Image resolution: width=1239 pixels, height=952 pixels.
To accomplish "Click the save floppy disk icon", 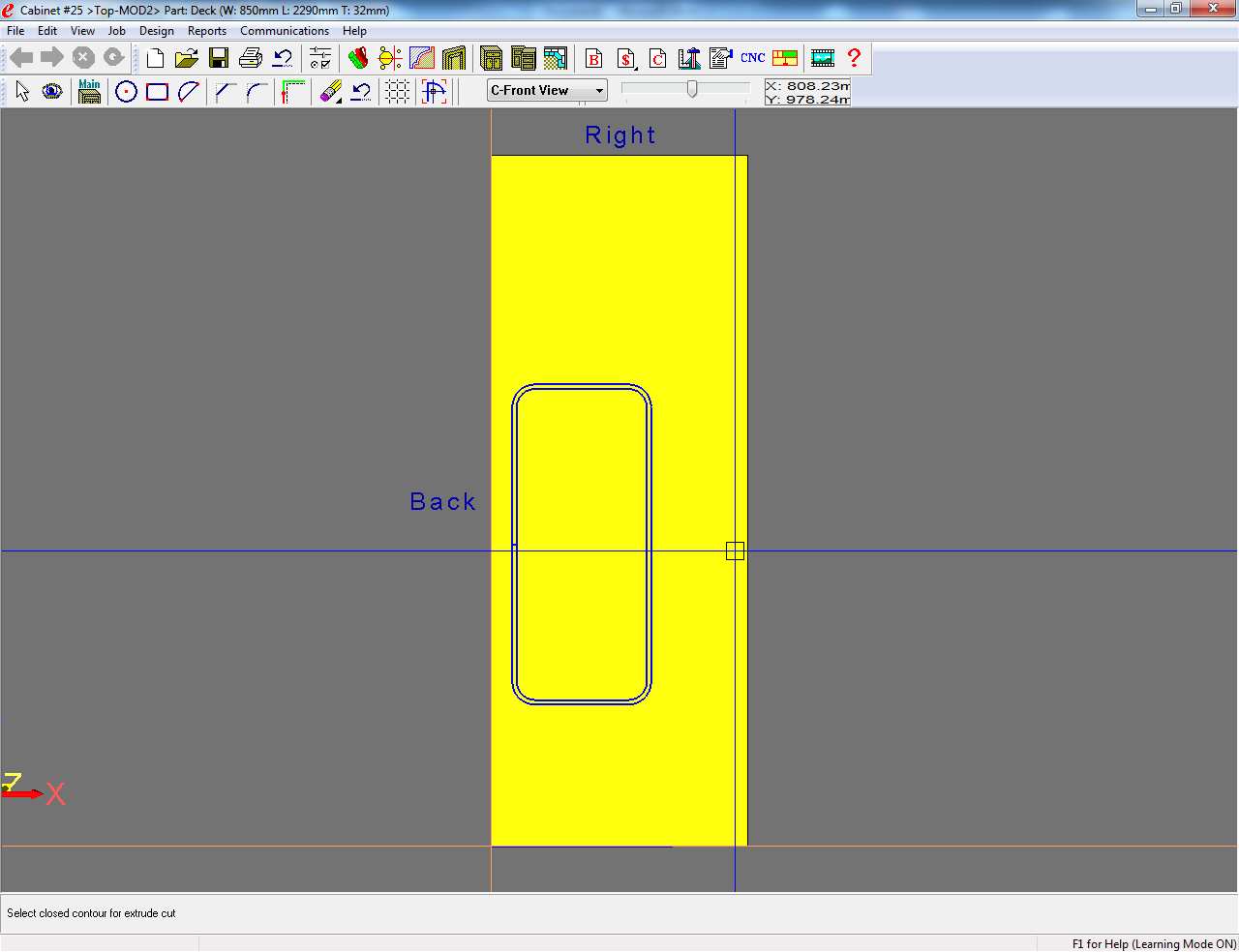I will tap(219, 58).
